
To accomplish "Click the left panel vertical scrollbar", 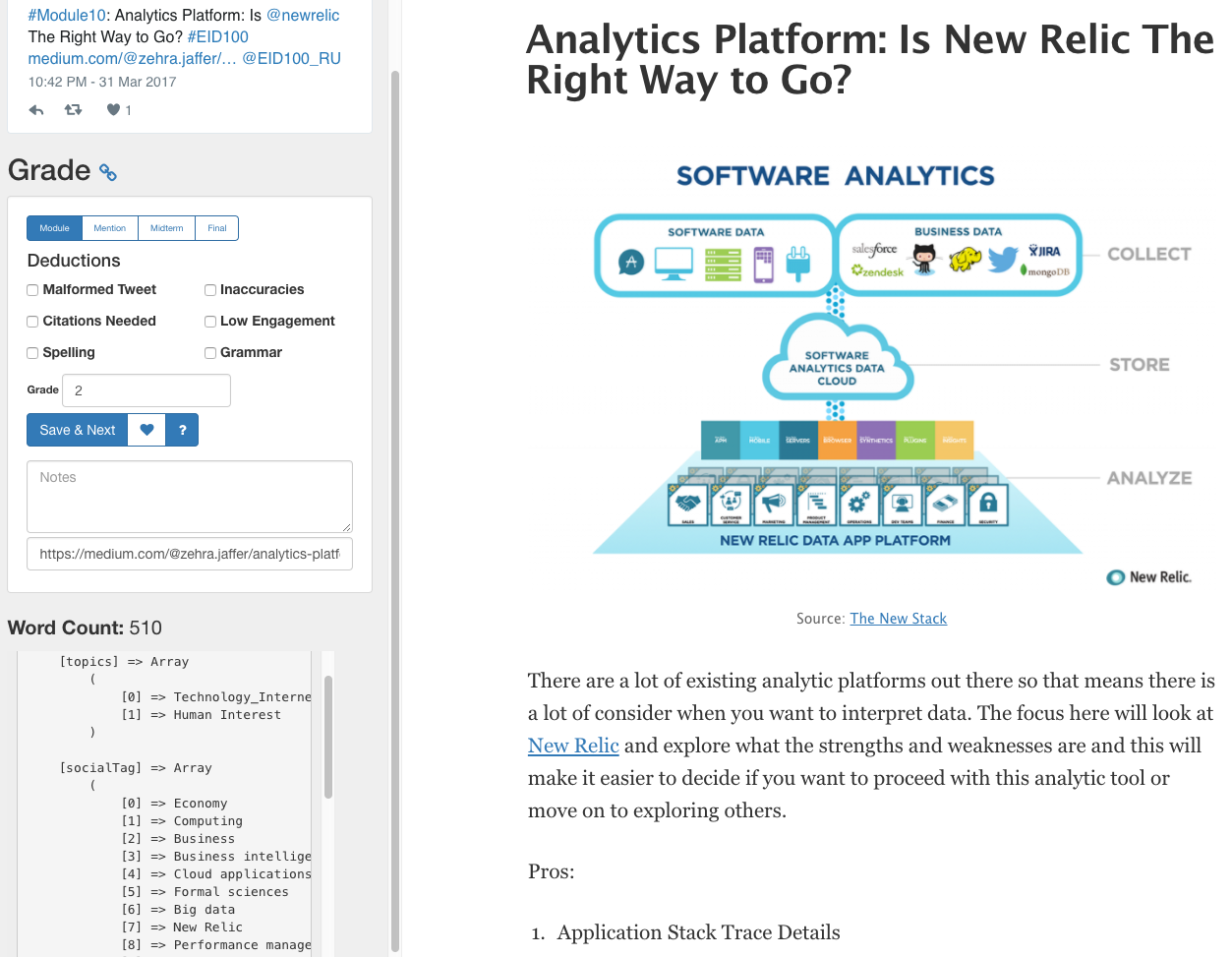I will click(395, 511).
